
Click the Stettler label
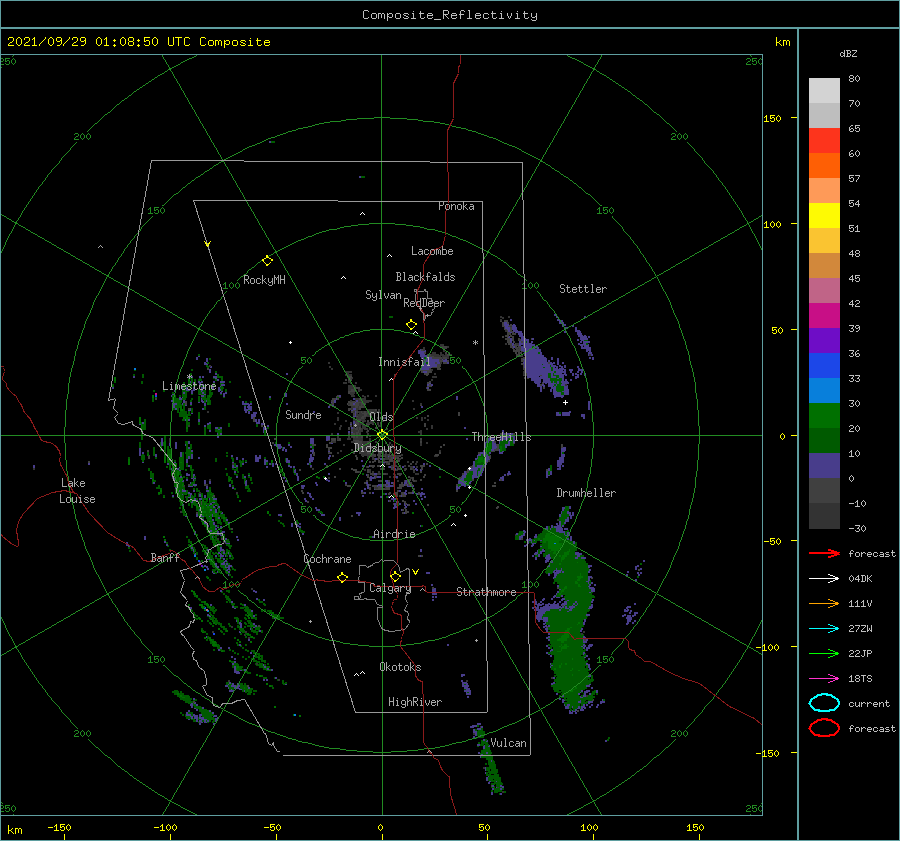(x=583, y=289)
